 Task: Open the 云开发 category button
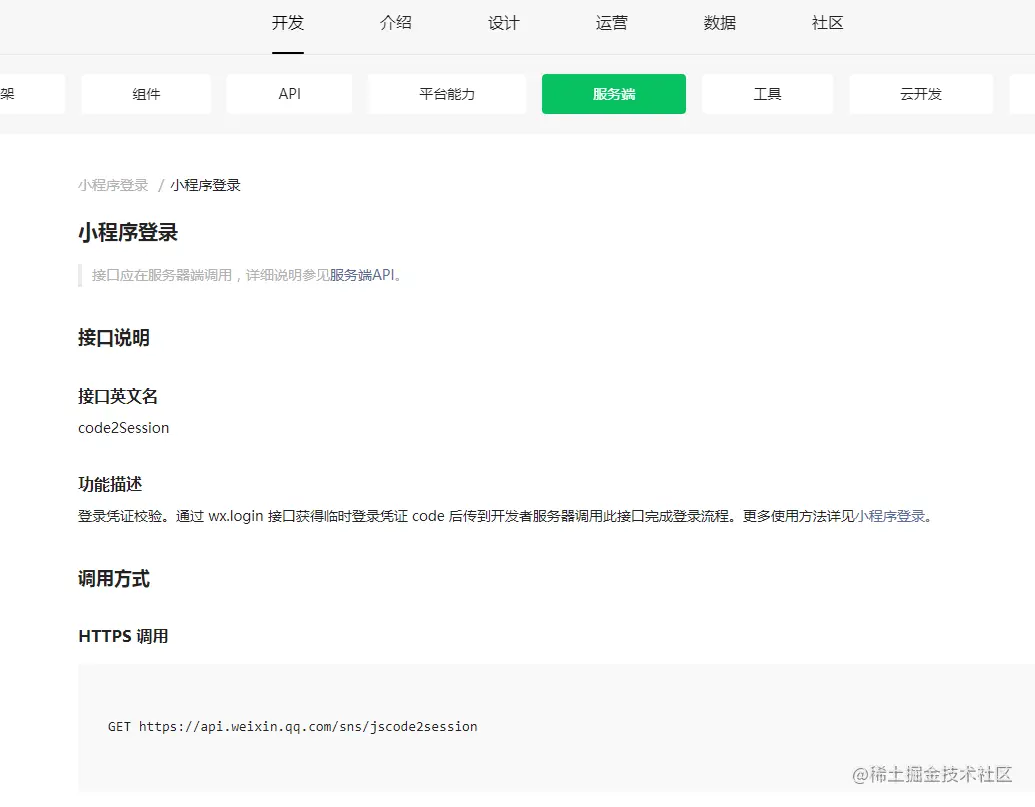(x=921, y=94)
